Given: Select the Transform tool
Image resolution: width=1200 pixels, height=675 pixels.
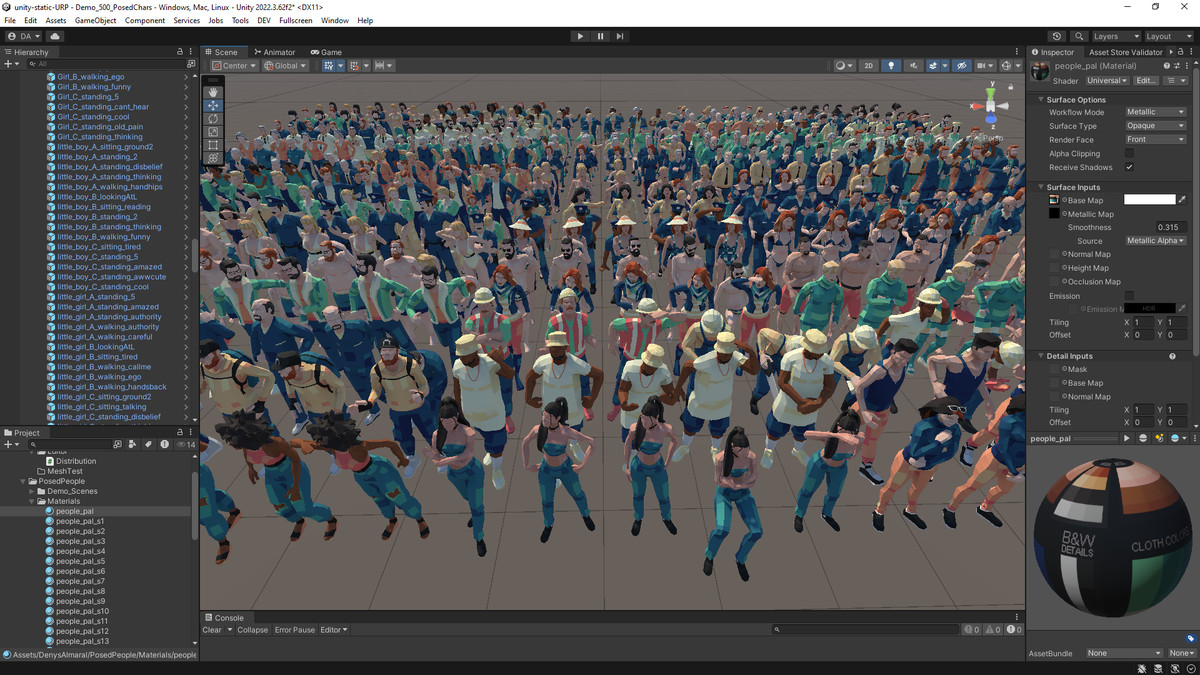Looking at the screenshot, I should pos(213,158).
